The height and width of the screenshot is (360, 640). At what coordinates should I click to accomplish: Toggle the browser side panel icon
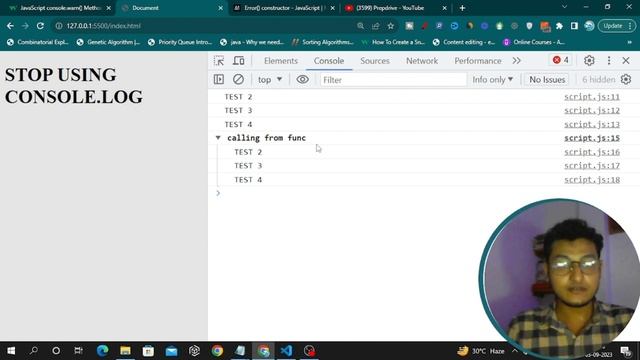(574, 26)
